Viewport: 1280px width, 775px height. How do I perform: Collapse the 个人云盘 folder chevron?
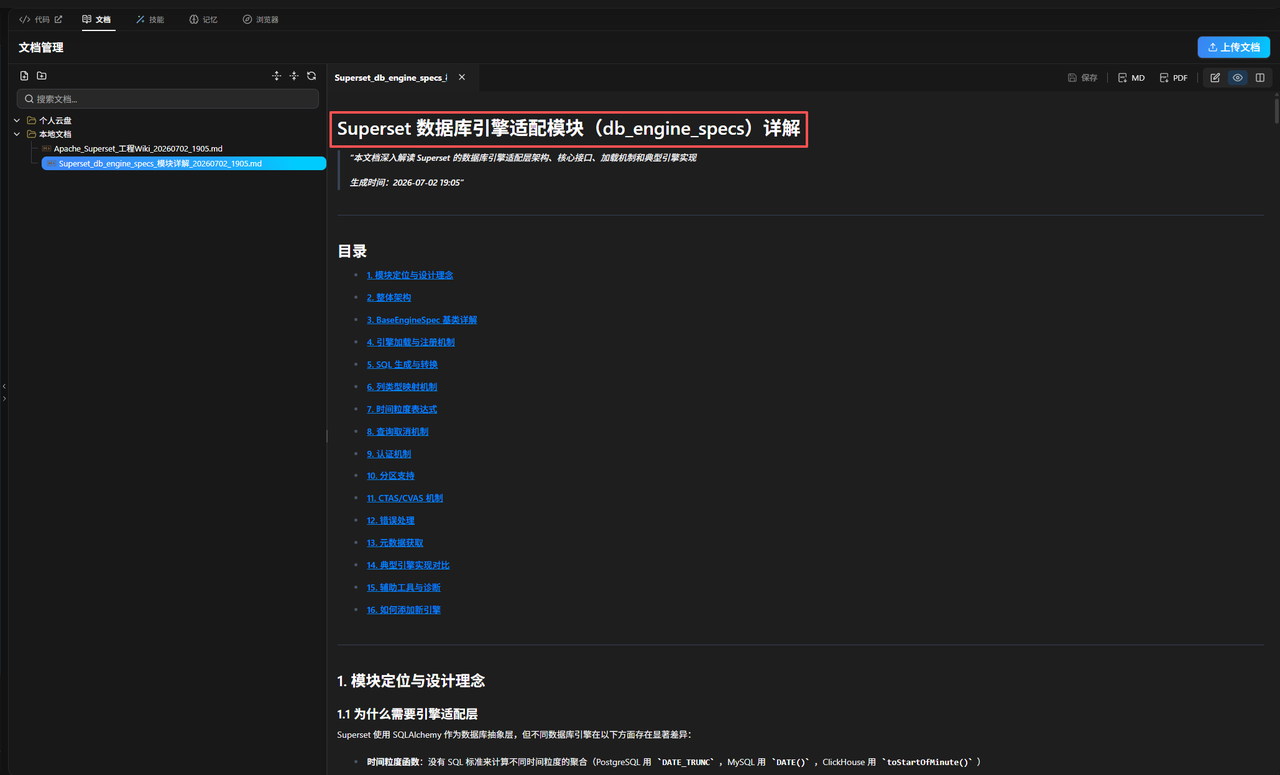tap(17, 121)
